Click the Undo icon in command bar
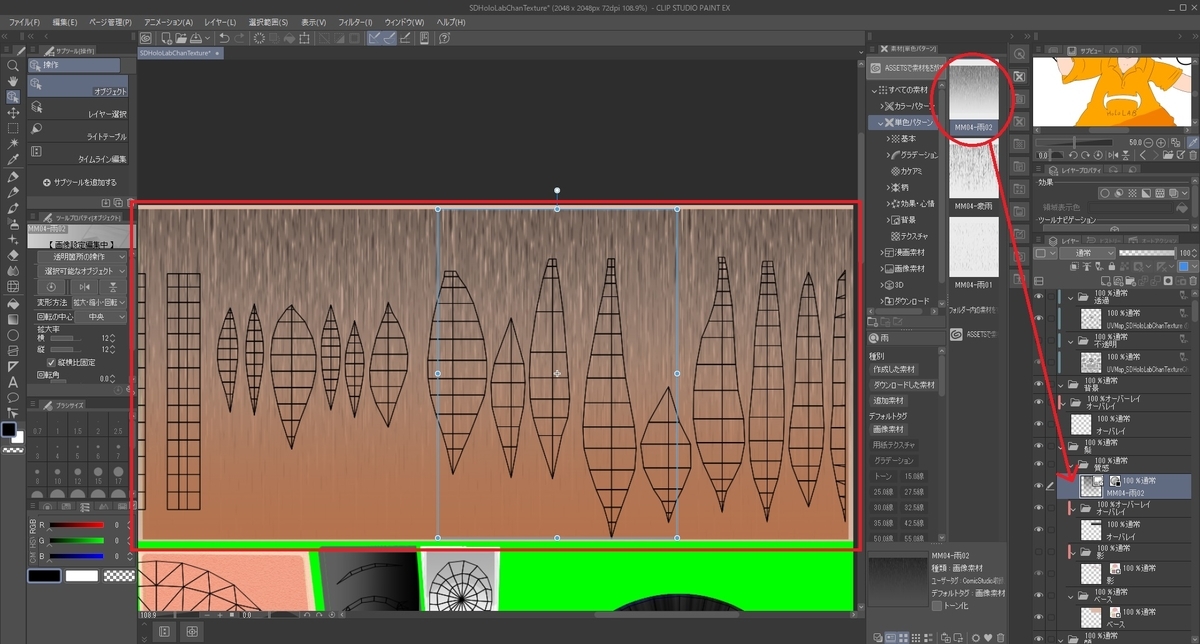 tap(224, 38)
